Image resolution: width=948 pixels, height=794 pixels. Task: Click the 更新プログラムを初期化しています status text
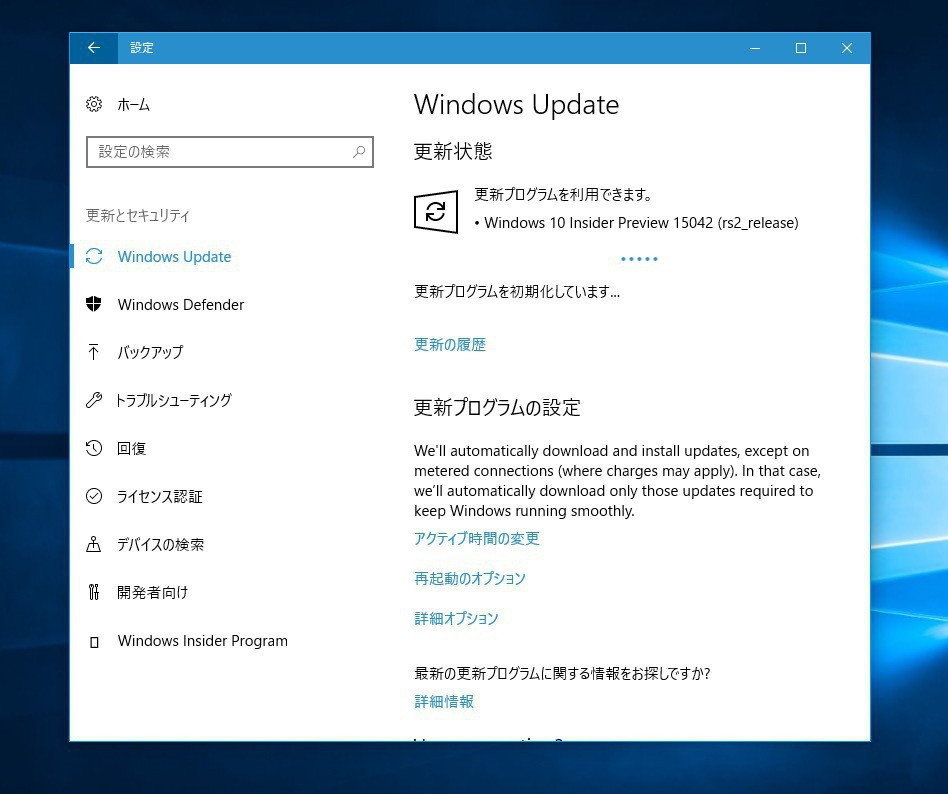click(517, 291)
